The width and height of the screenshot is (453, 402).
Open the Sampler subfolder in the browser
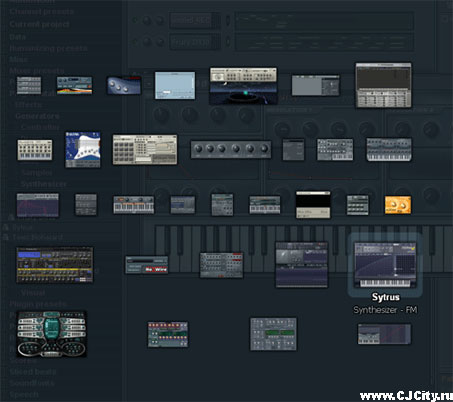tap(37, 172)
